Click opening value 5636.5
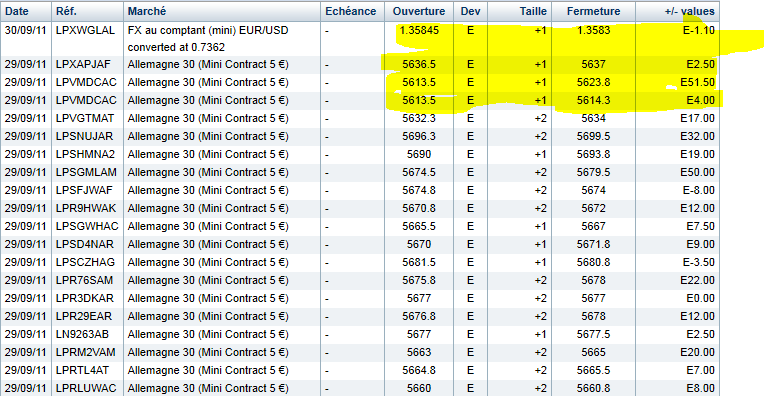764x396 pixels. (419, 64)
